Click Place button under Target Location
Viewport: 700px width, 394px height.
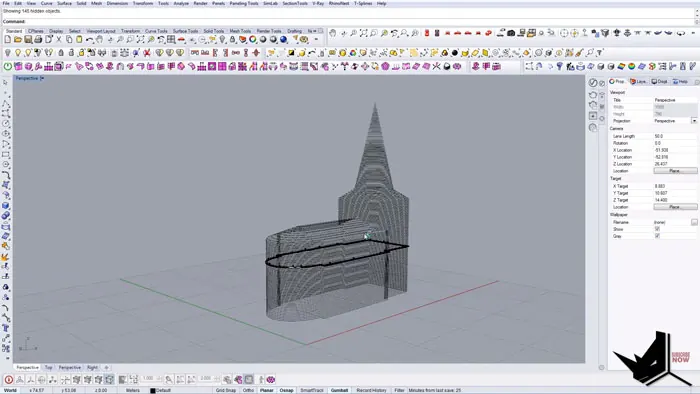tap(675, 207)
